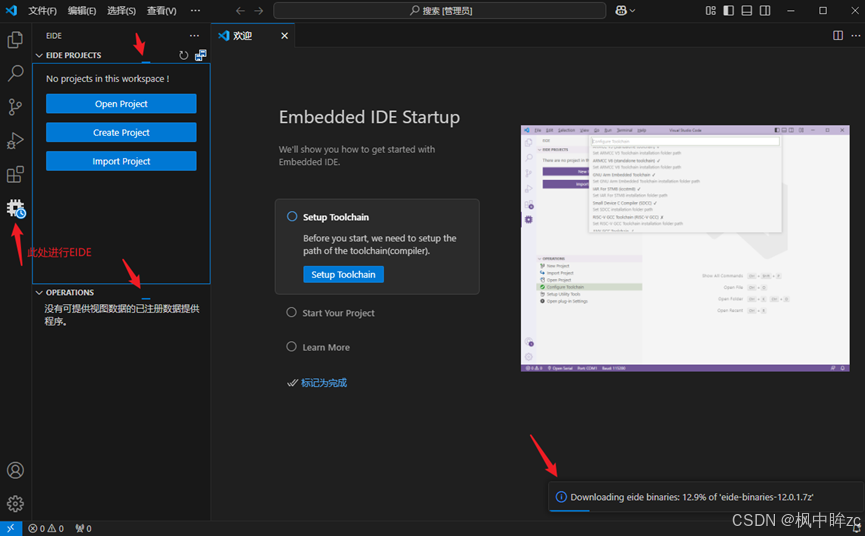The width and height of the screenshot is (865, 536).
Task: Click the 标记为完成 link
Action: coord(324,383)
